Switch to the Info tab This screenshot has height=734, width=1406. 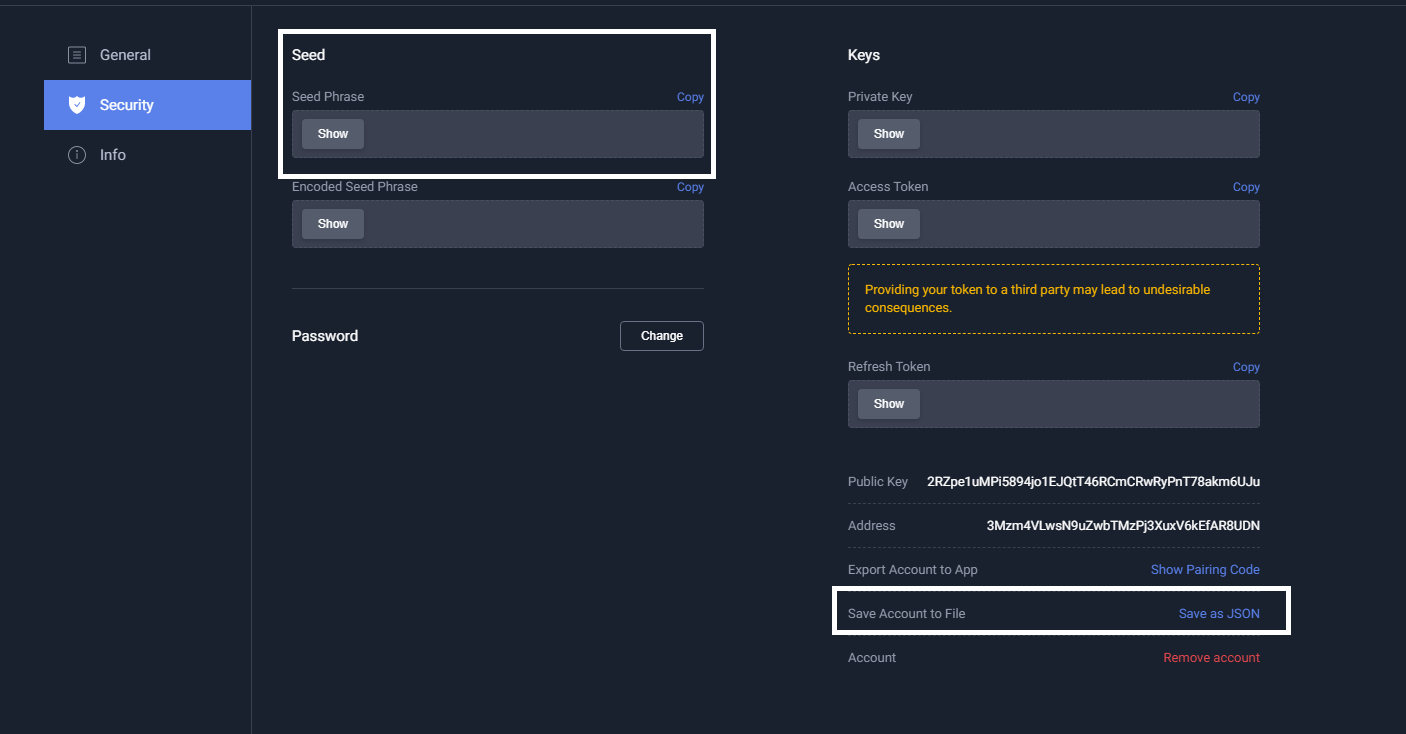point(147,155)
